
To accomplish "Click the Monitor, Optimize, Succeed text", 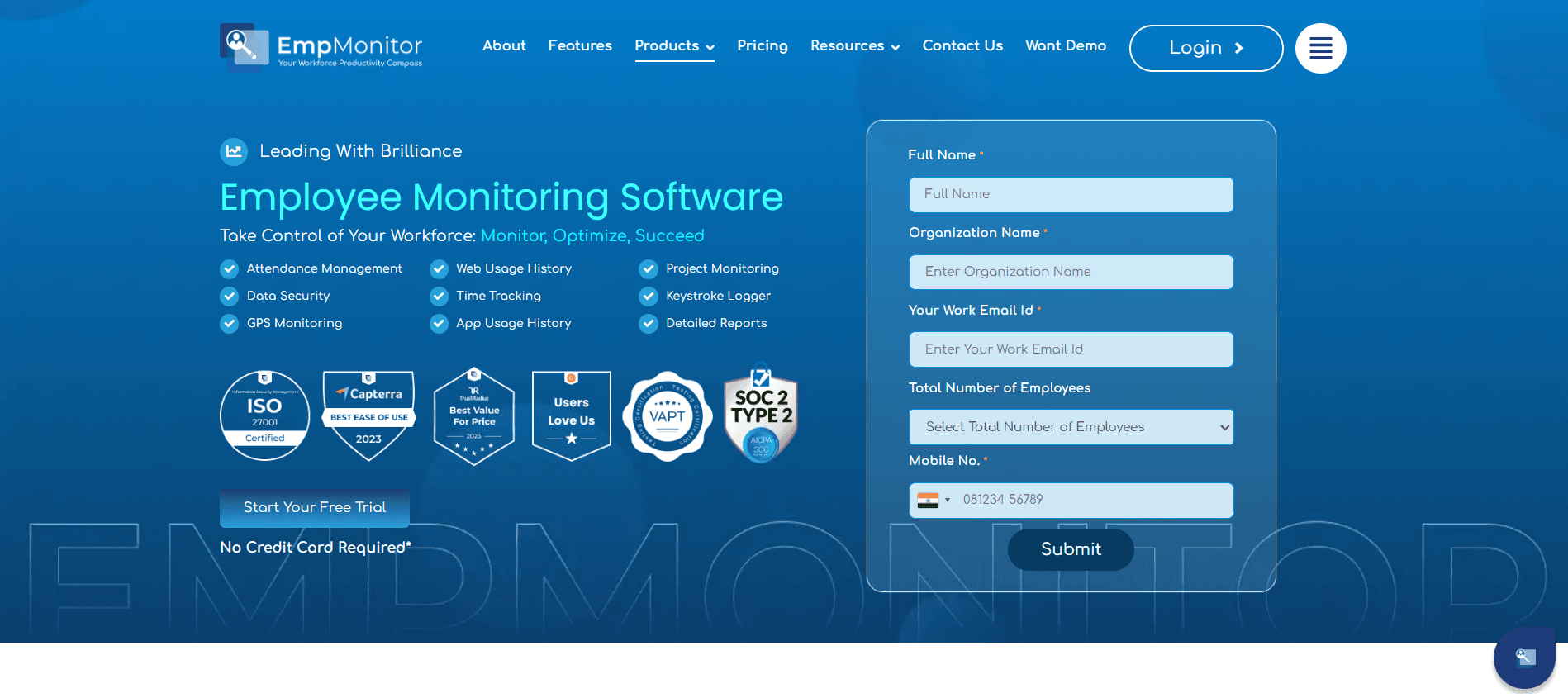I will (592, 235).
